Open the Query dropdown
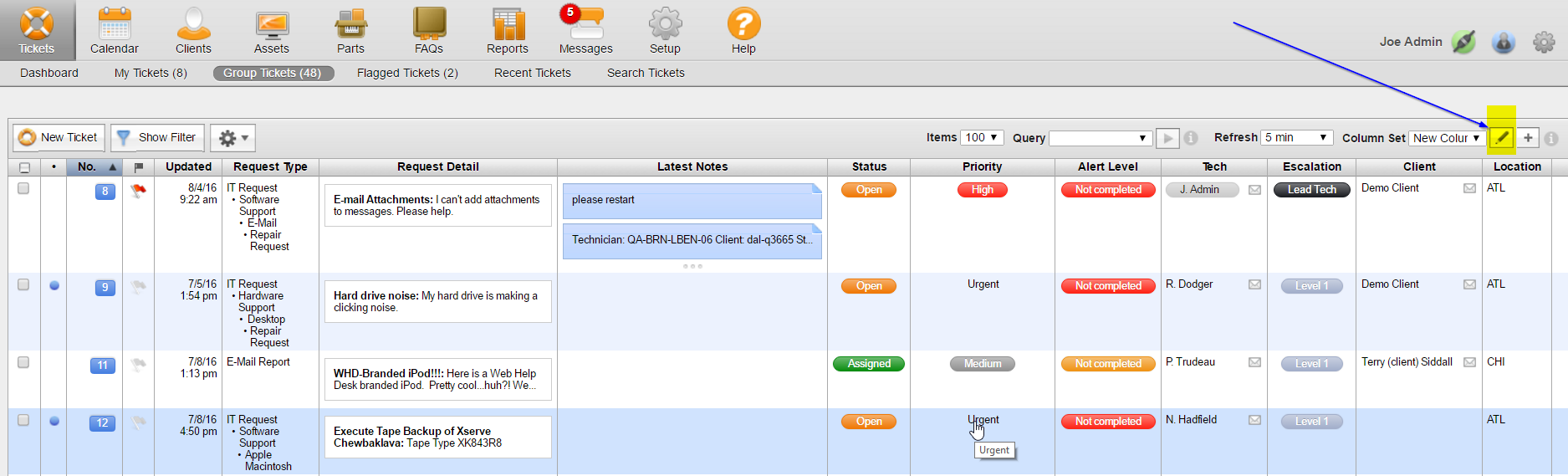1568x476 pixels. pyautogui.click(x=1101, y=138)
